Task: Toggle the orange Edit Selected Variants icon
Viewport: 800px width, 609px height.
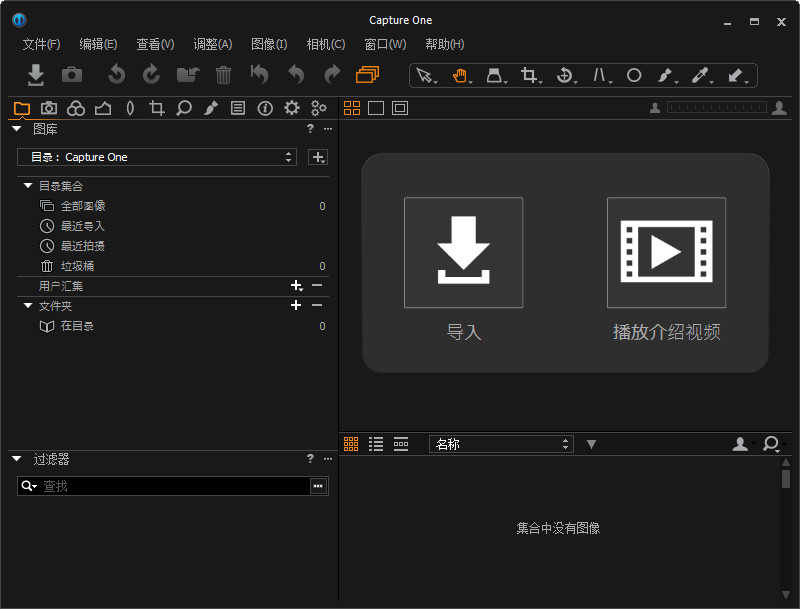Action: 367,75
